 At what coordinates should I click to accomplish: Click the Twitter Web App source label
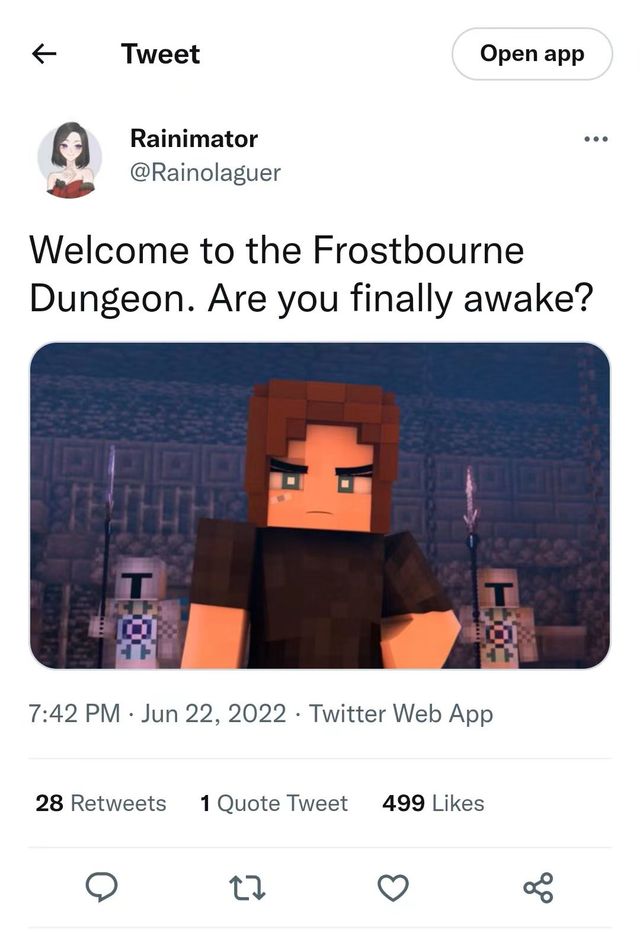[401, 713]
